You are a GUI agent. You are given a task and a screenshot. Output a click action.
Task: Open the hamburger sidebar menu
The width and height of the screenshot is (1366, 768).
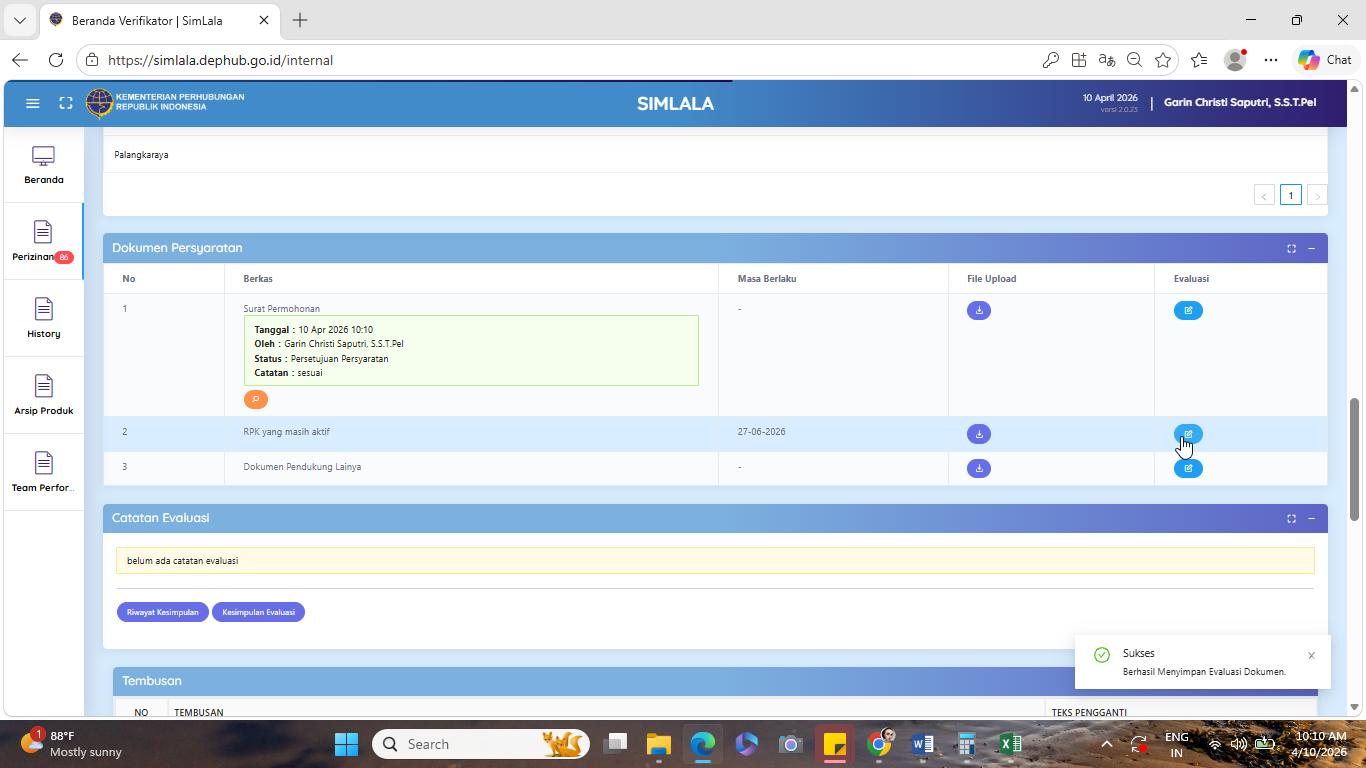click(x=32, y=103)
